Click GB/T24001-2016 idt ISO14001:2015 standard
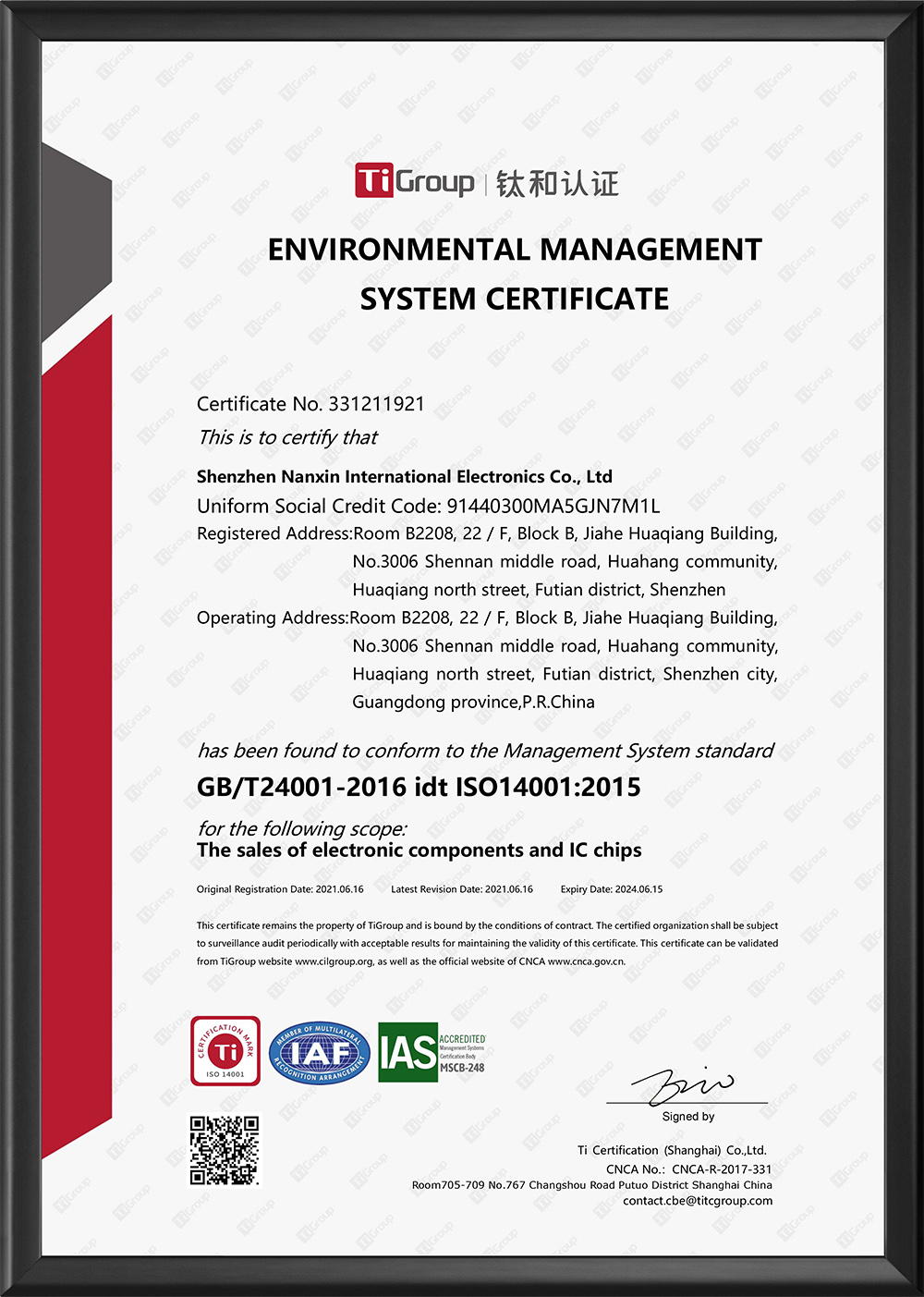Screen dimensions: 924x1297 click(x=419, y=788)
